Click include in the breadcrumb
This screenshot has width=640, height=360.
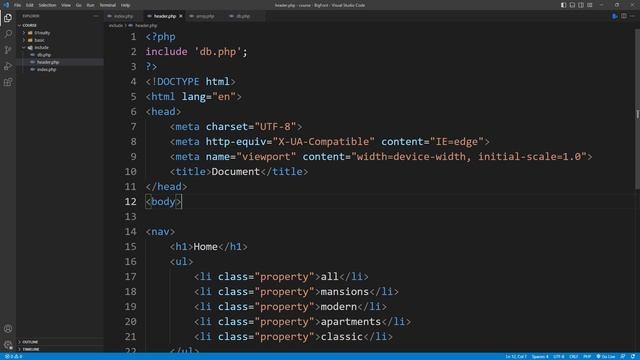[x=116, y=25]
